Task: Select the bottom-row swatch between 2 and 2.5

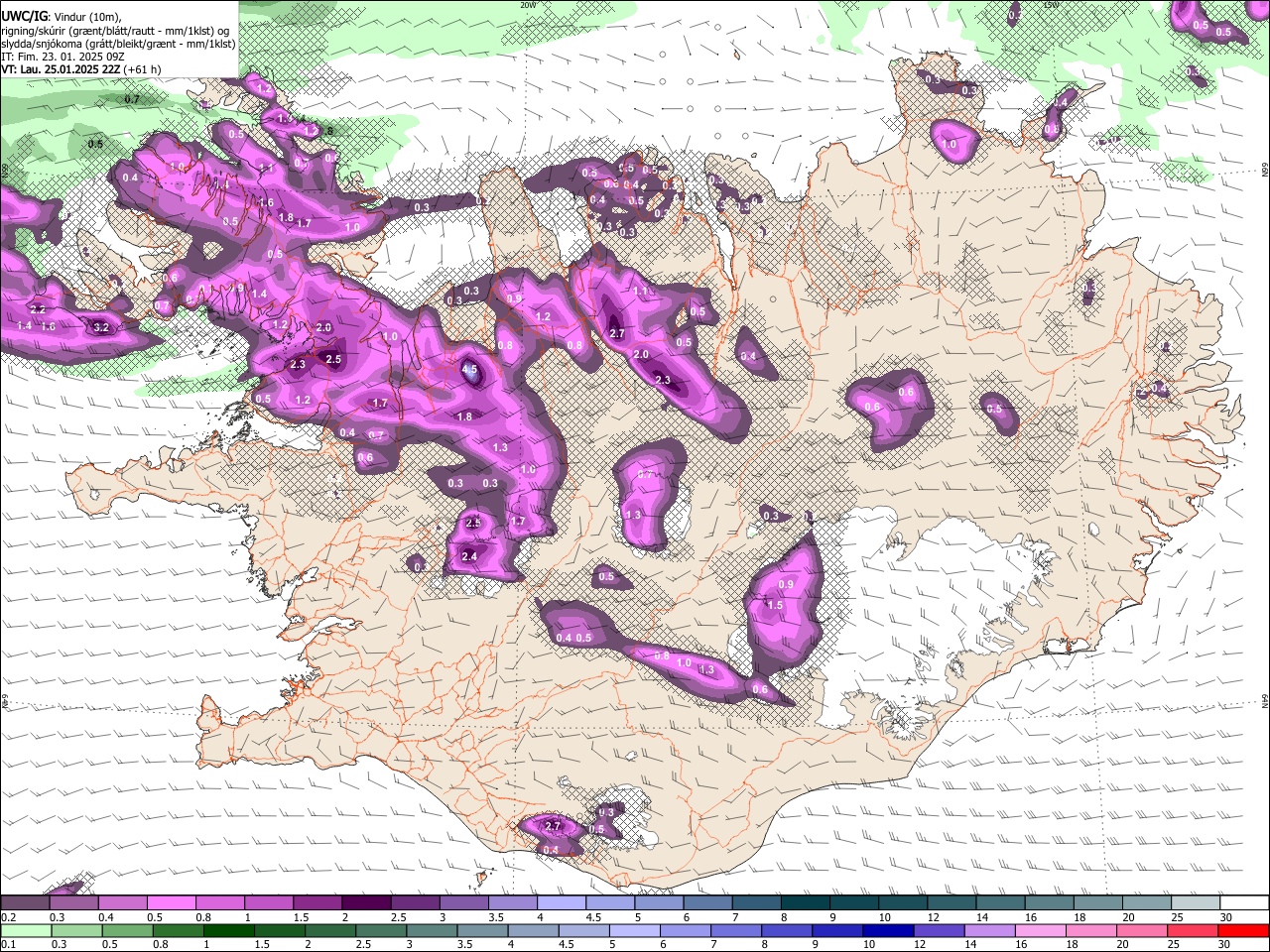Action: [330, 930]
